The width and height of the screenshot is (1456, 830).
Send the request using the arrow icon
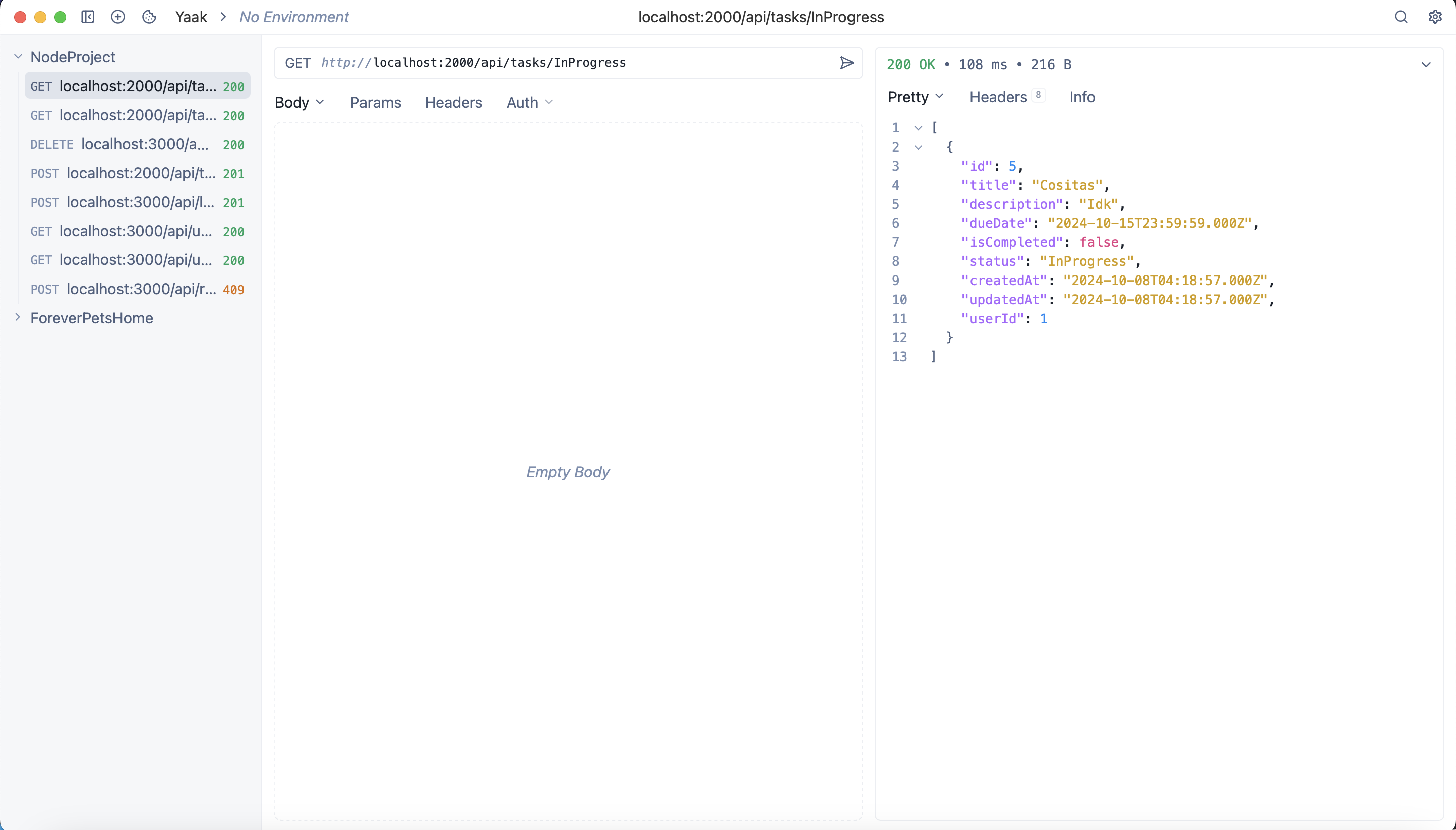click(846, 63)
